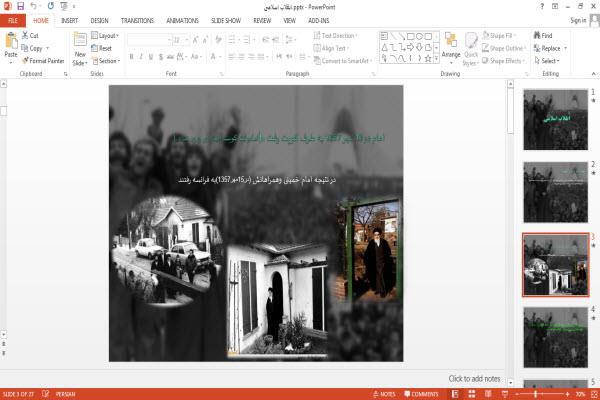Screen dimensions: 600x400
Task: Click in the 'Click to add notes' area
Action: [x=474, y=379]
